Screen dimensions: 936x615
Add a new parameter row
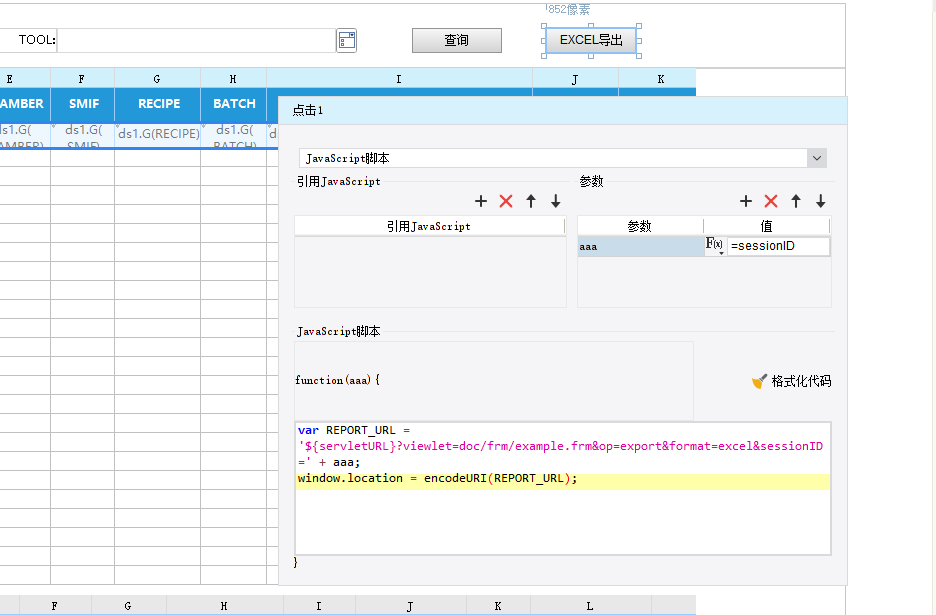pos(746,201)
